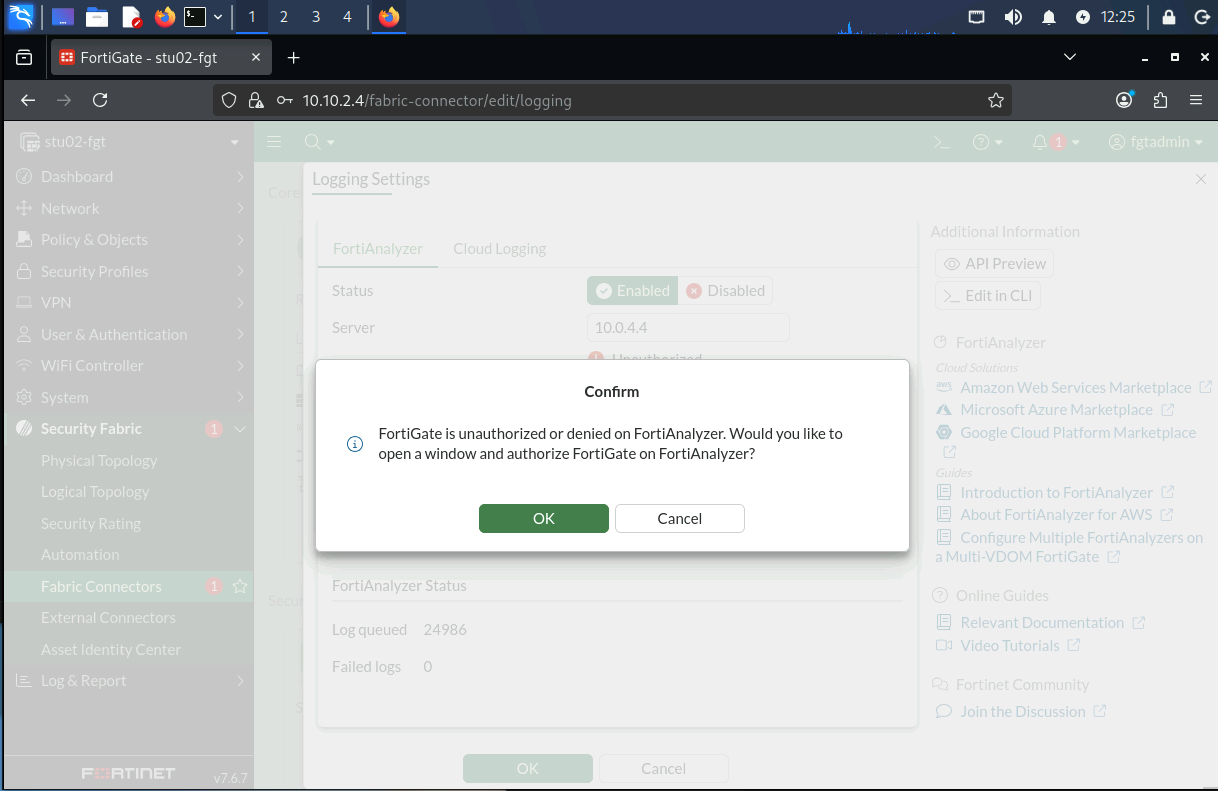Open the Firefox extensions puzzle icon

click(1160, 100)
